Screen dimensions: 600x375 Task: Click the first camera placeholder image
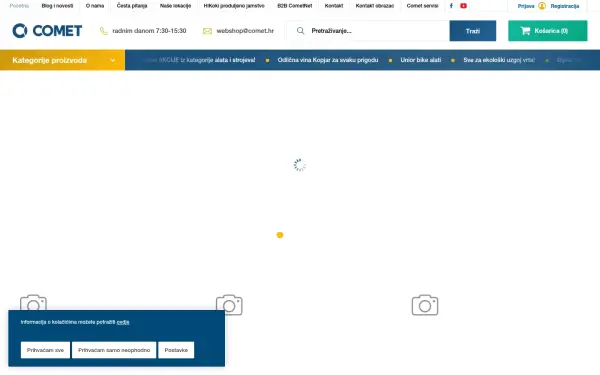33,302
